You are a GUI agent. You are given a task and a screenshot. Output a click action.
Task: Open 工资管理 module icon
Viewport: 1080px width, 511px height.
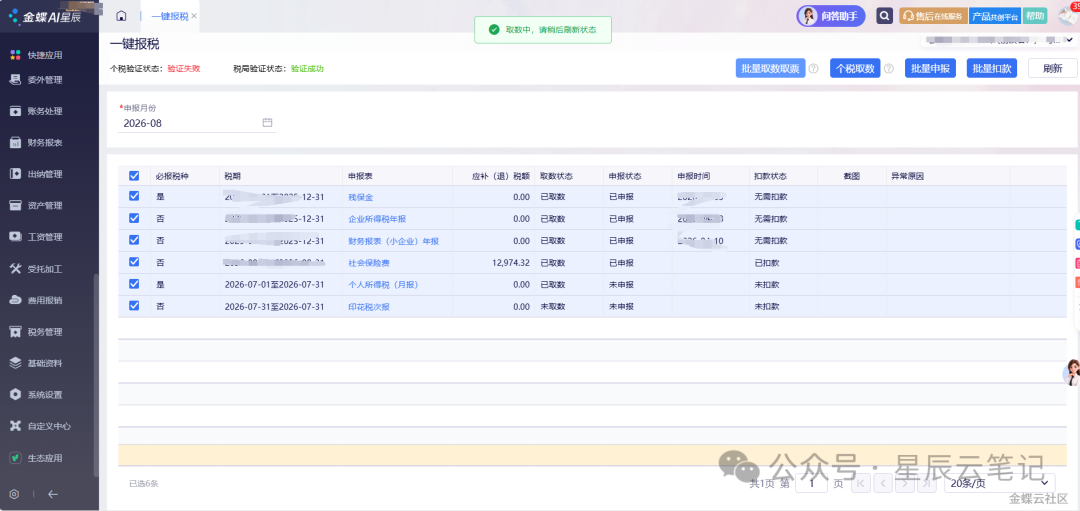pos(15,237)
